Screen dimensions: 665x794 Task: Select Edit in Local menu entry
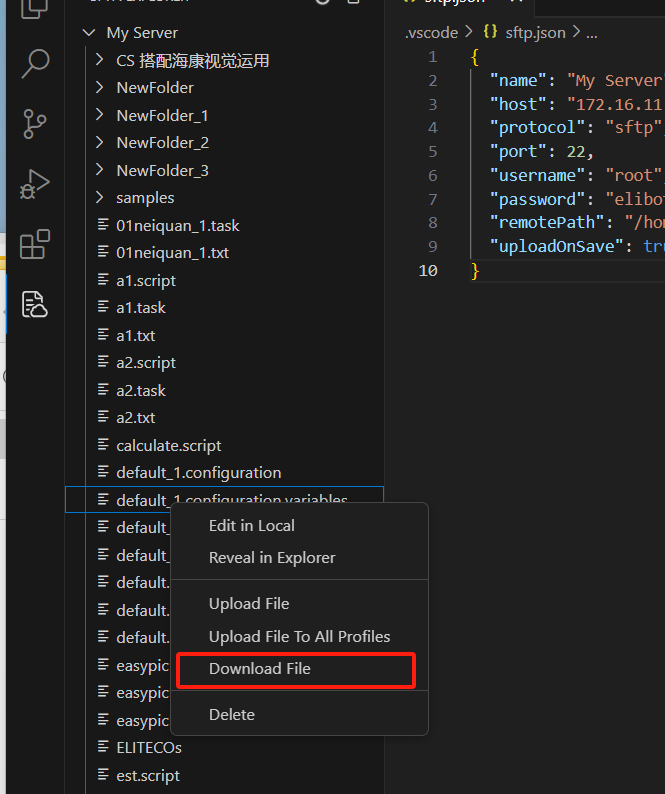click(251, 526)
